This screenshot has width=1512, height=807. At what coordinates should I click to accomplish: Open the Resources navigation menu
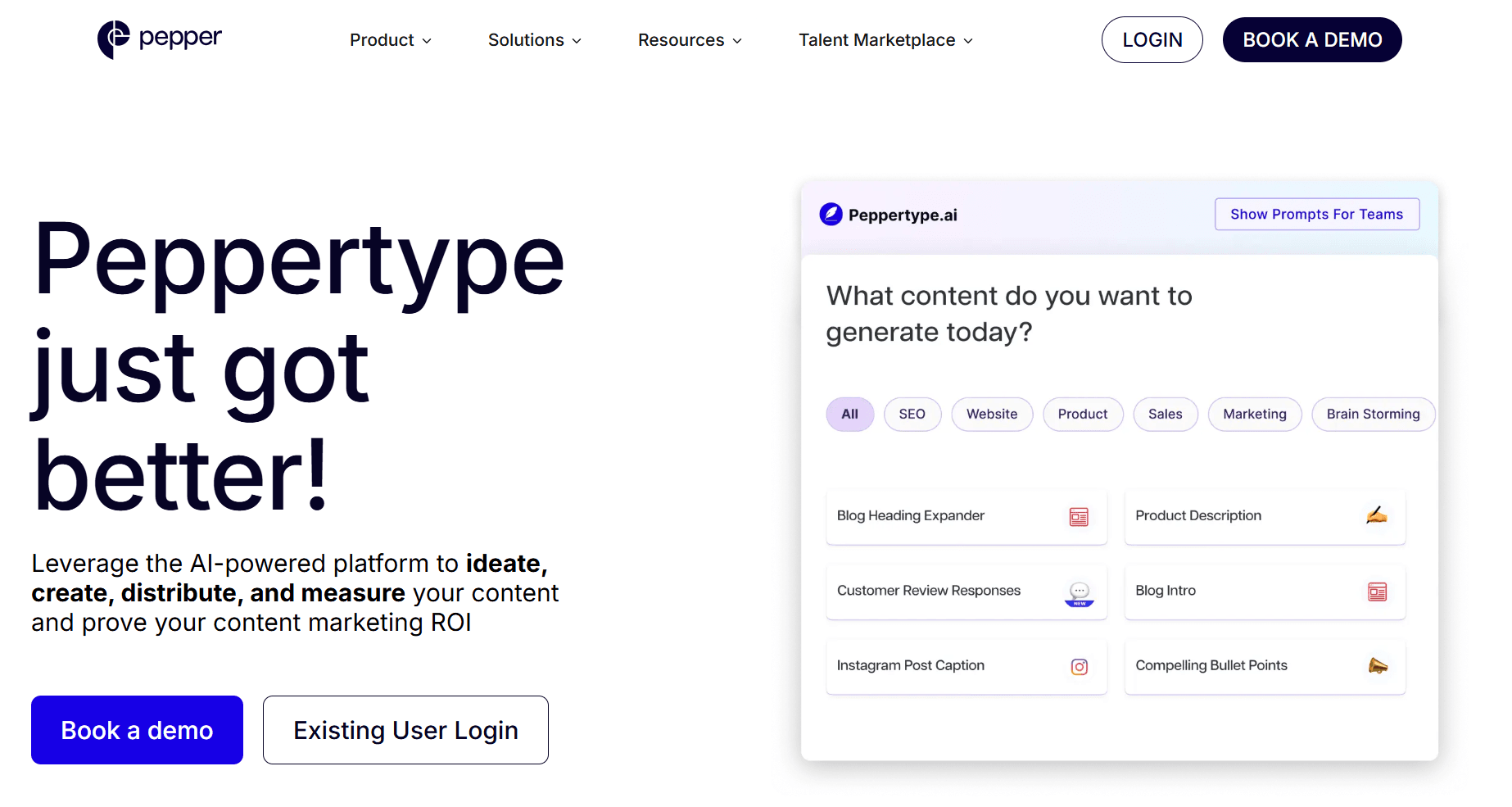coord(690,40)
